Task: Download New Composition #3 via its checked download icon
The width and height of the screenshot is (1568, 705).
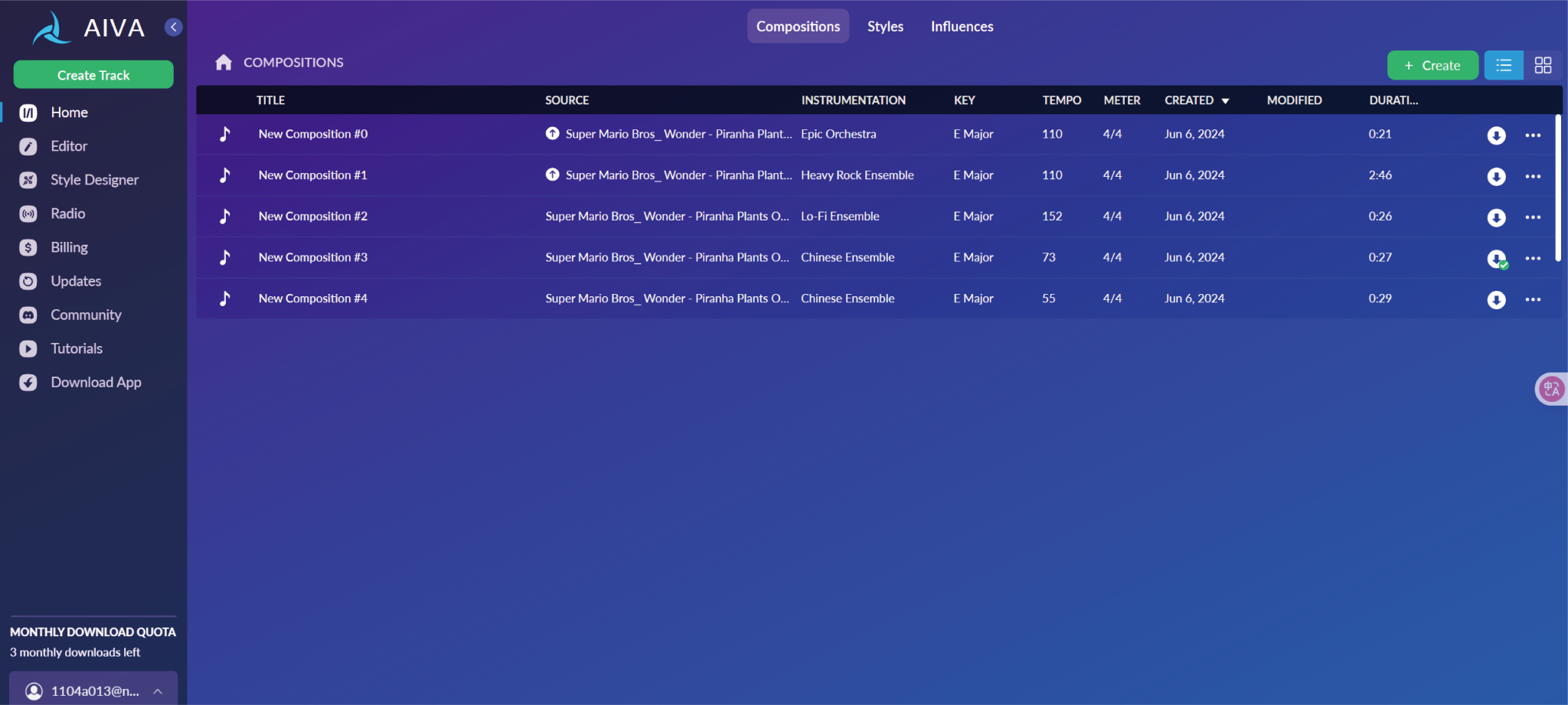Action: (1496, 259)
